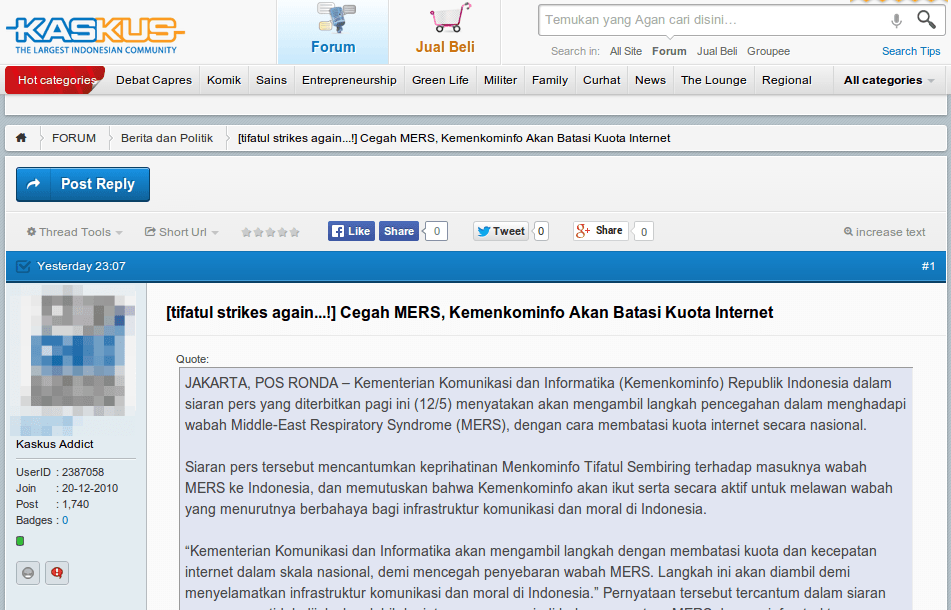Image resolution: width=951 pixels, height=610 pixels.
Task: Open the Sains category
Action: click(271, 80)
